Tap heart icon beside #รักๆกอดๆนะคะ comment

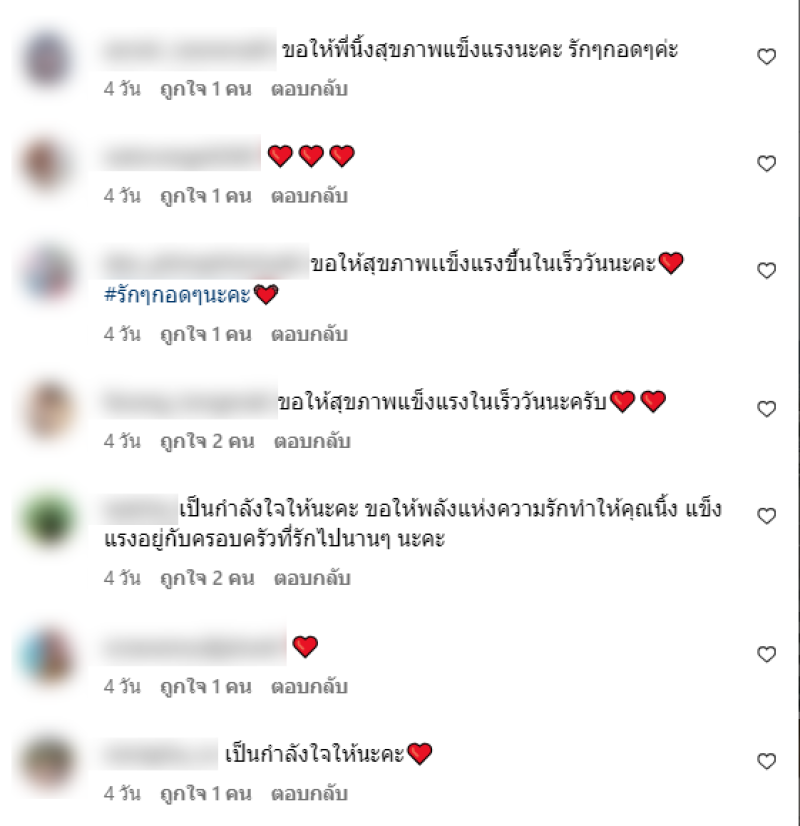[766, 270]
